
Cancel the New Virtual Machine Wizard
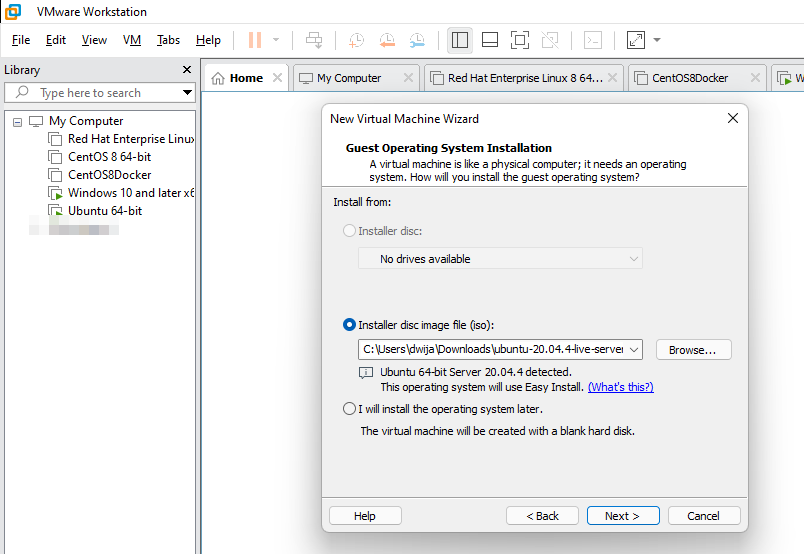704,516
